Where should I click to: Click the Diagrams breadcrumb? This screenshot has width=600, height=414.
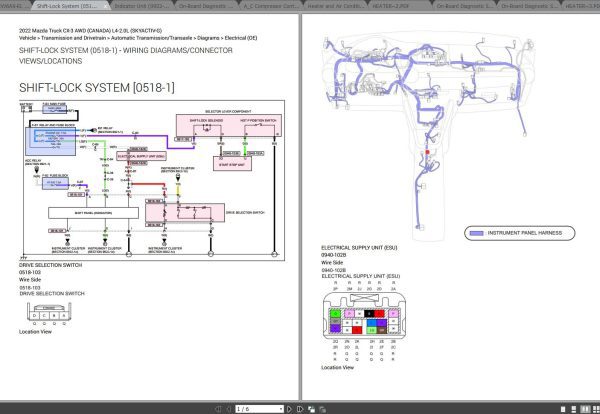click(208, 38)
